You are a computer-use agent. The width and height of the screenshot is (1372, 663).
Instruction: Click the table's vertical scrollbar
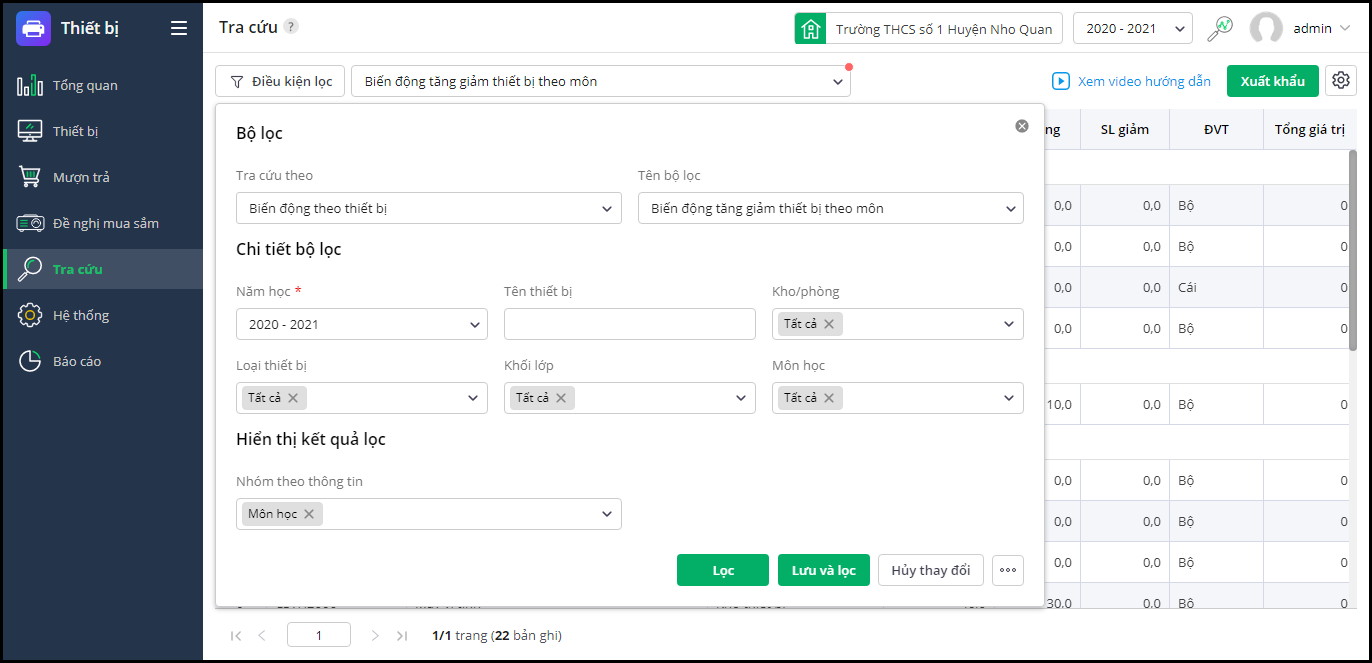(1353, 250)
